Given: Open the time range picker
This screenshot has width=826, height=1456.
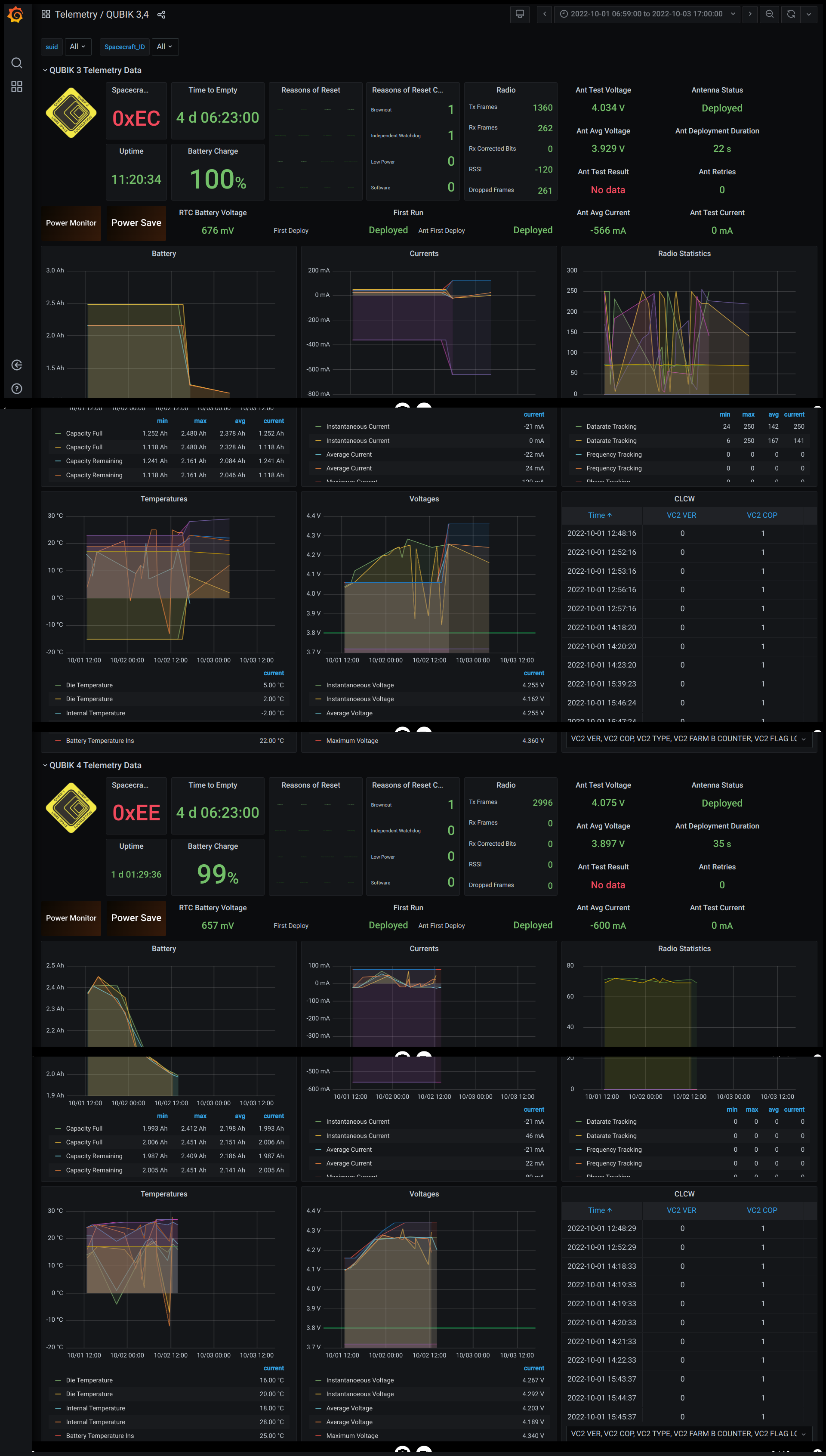Looking at the screenshot, I should (x=646, y=14).
